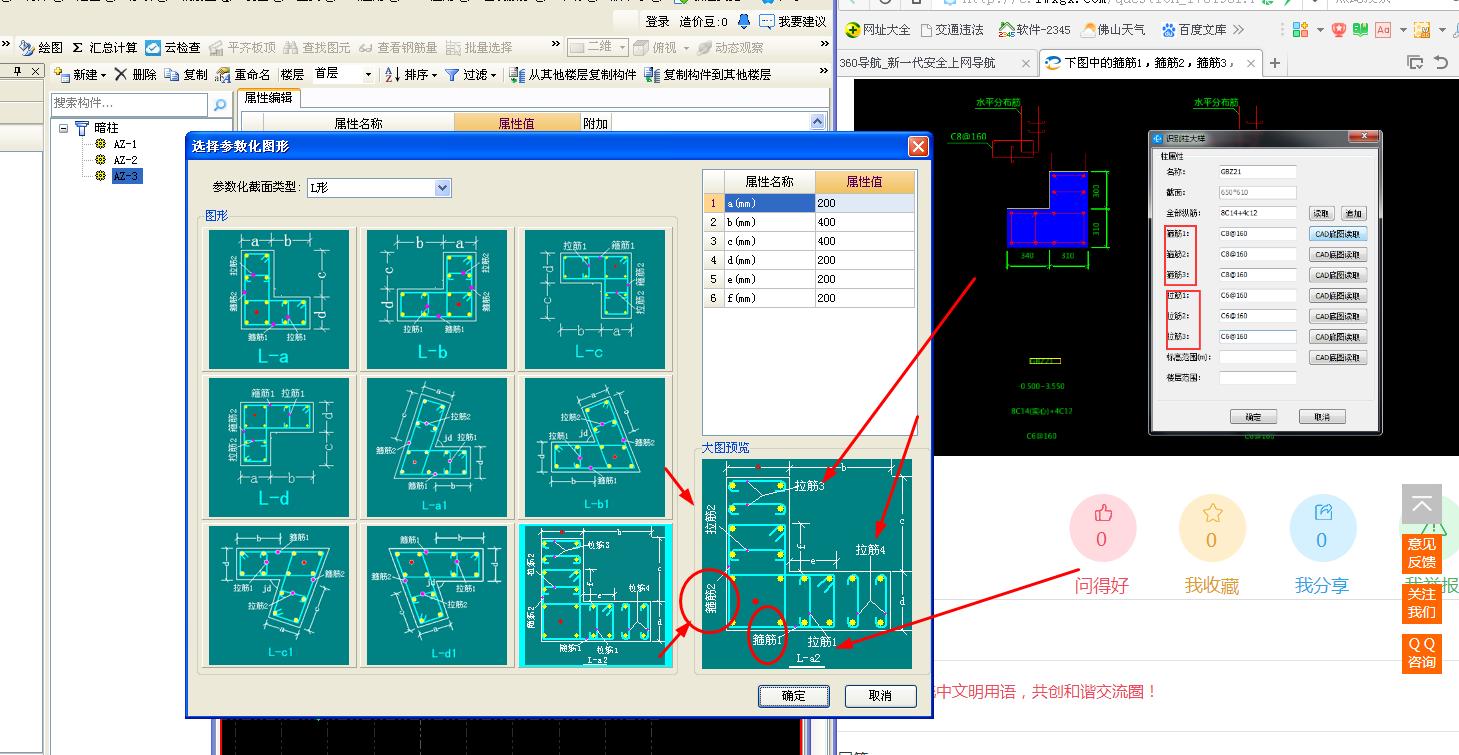Click the value 400 for b(mm)
Screen dimensions: 1459x755
click(864, 222)
